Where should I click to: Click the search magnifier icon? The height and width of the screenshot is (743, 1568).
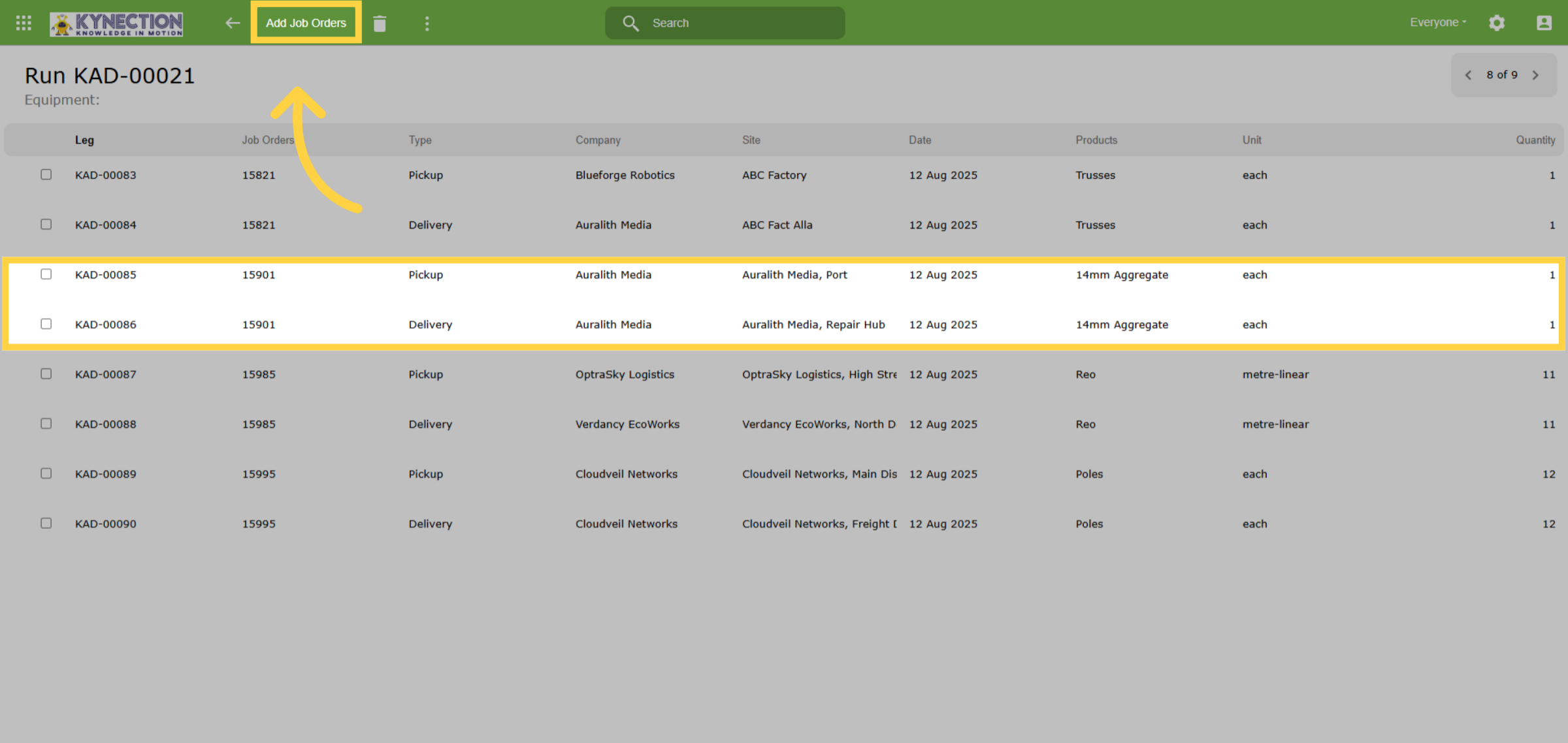630,23
